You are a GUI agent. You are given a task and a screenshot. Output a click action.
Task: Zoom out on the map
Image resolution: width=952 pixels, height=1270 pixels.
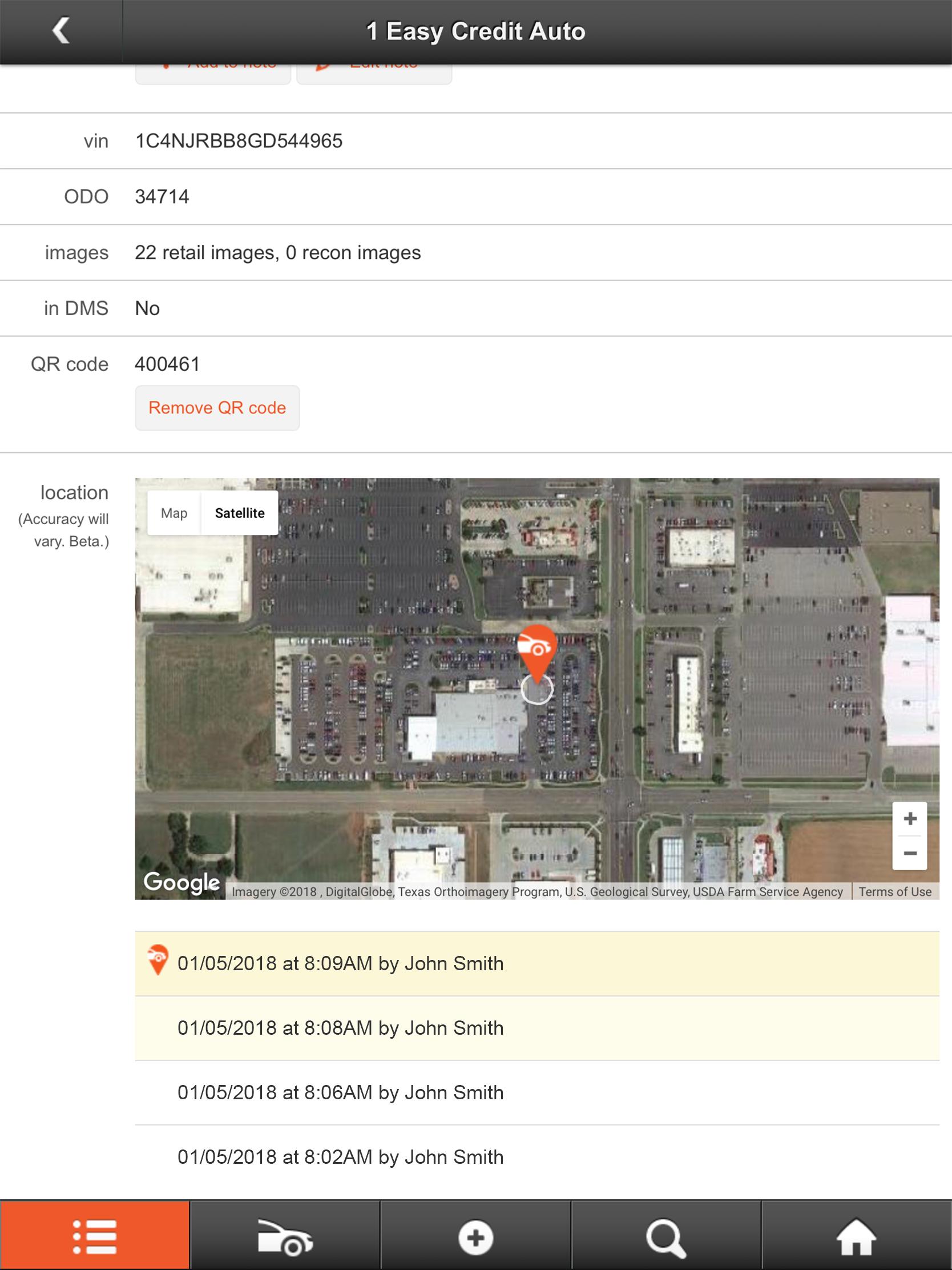[910, 853]
